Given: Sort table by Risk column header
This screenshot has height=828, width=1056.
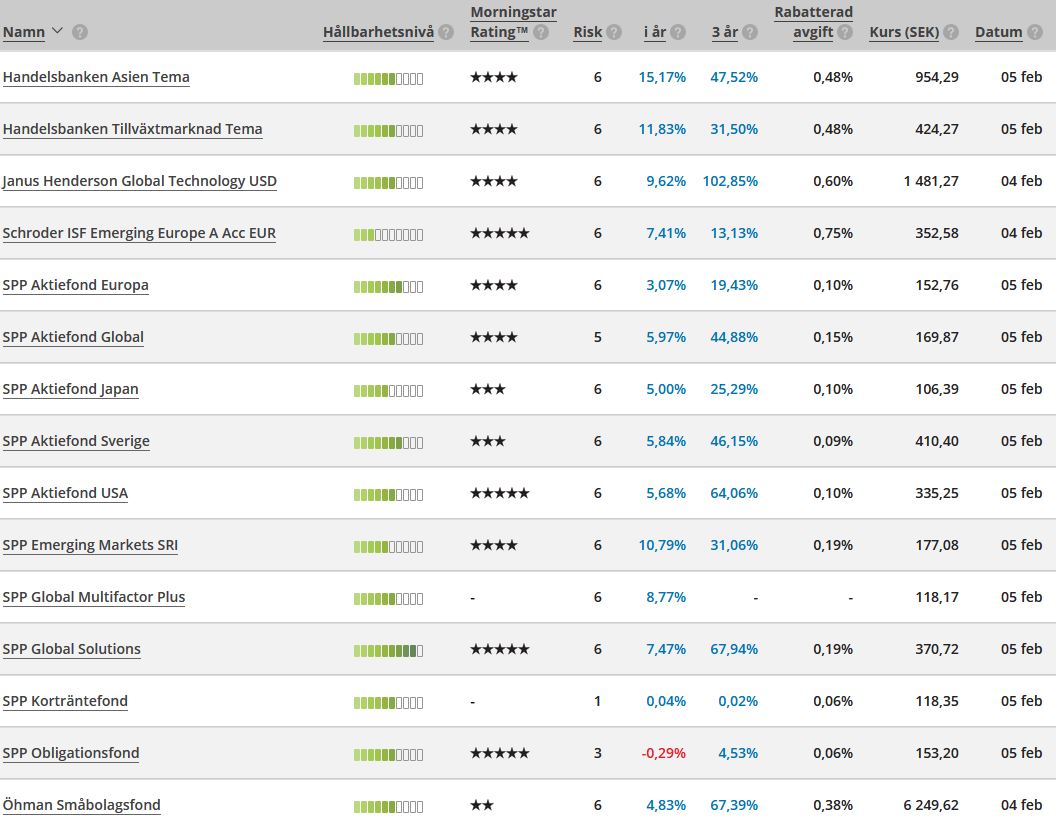Looking at the screenshot, I should [587, 32].
